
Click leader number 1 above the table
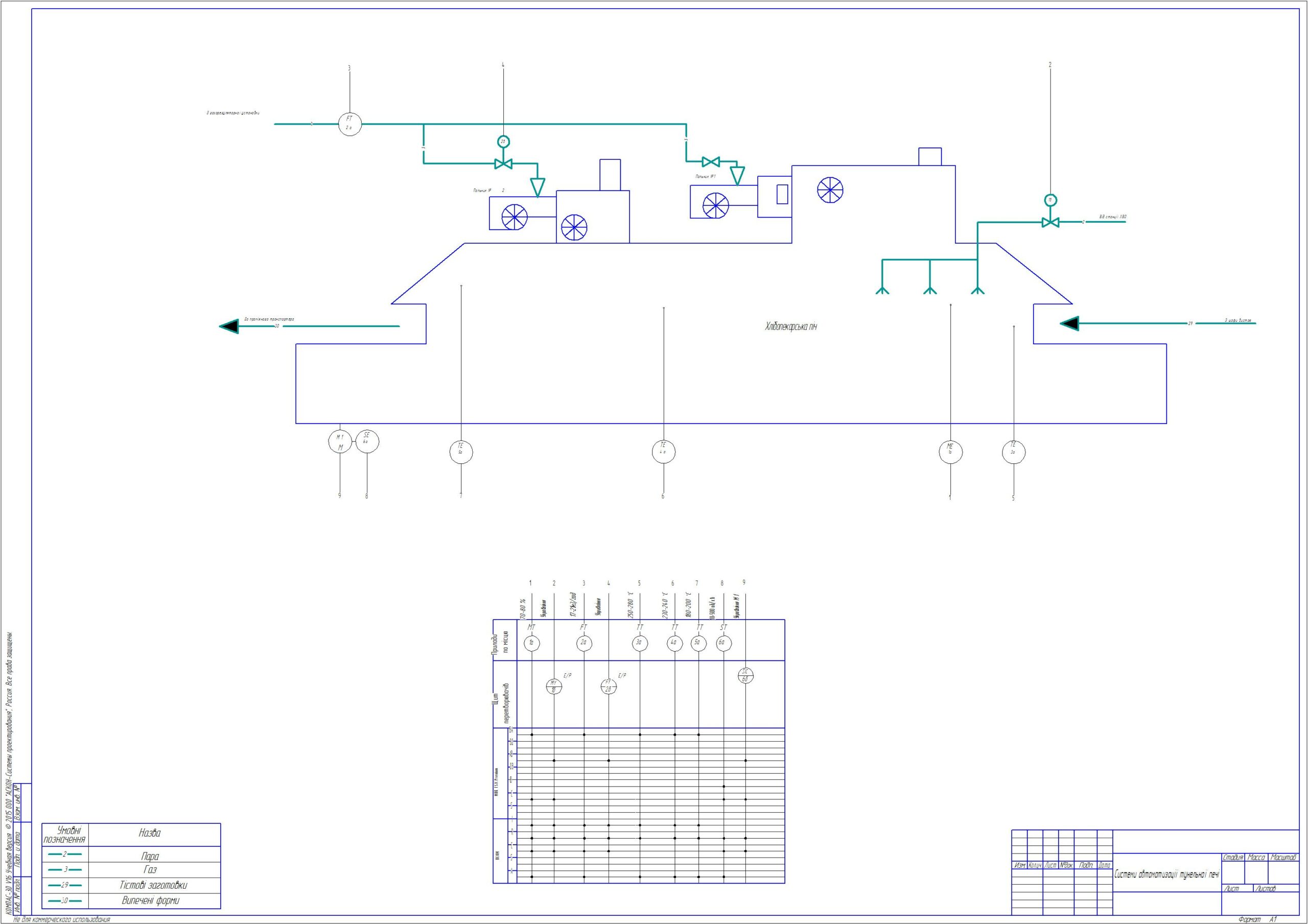click(x=530, y=583)
